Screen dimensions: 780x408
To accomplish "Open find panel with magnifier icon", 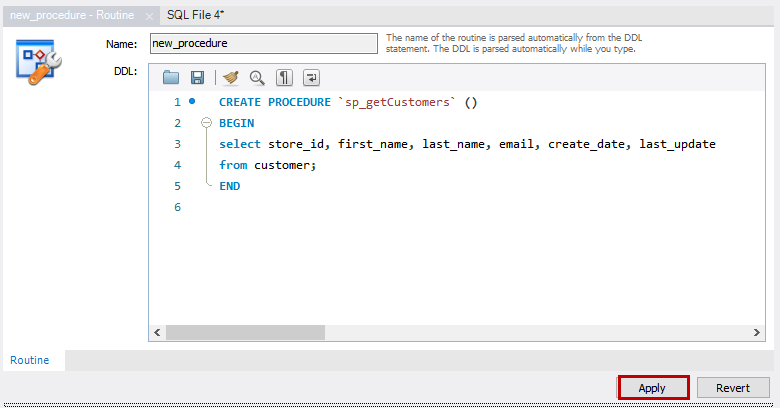I will (x=257, y=78).
